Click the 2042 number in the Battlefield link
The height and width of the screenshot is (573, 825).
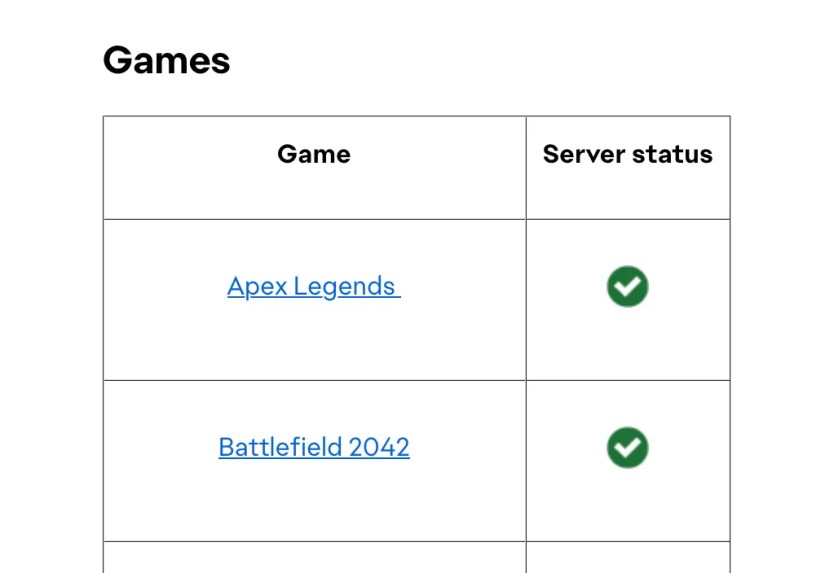pos(379,447)
